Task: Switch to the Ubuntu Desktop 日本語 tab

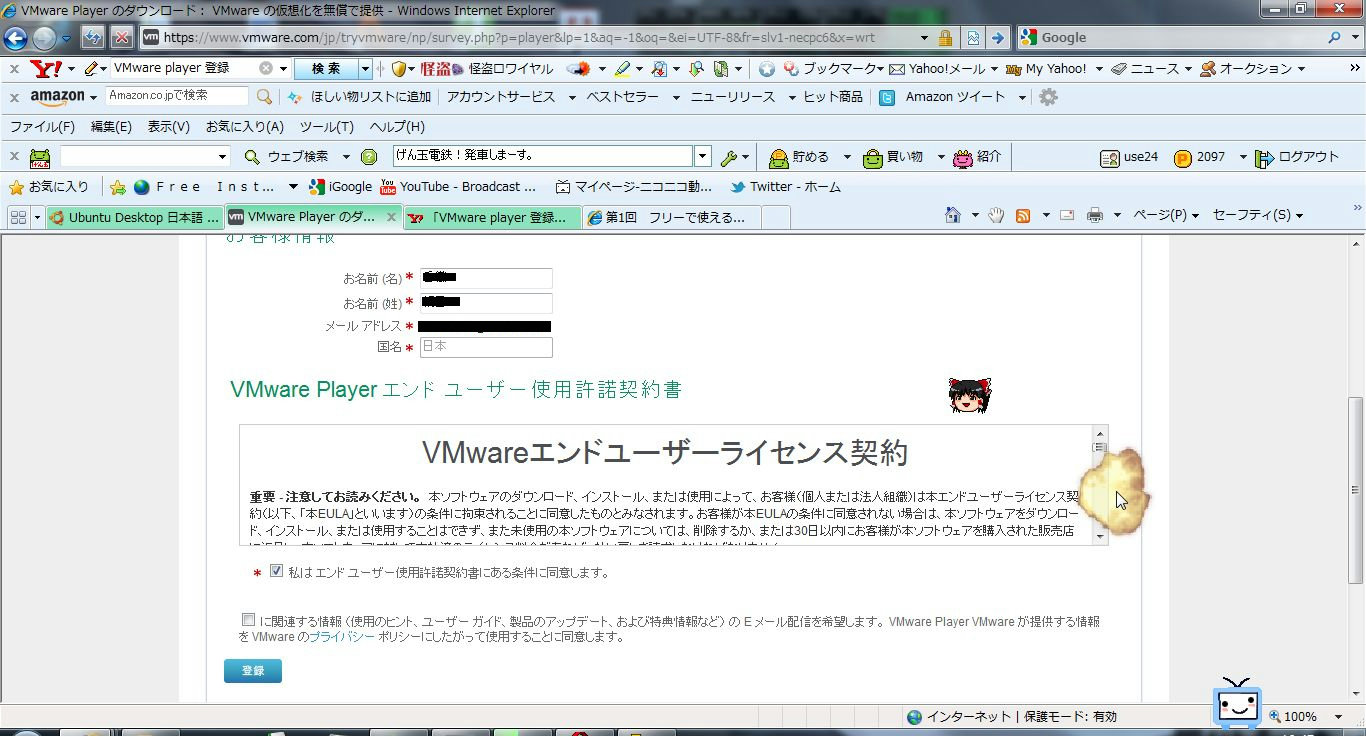Action: pos(135,217)
